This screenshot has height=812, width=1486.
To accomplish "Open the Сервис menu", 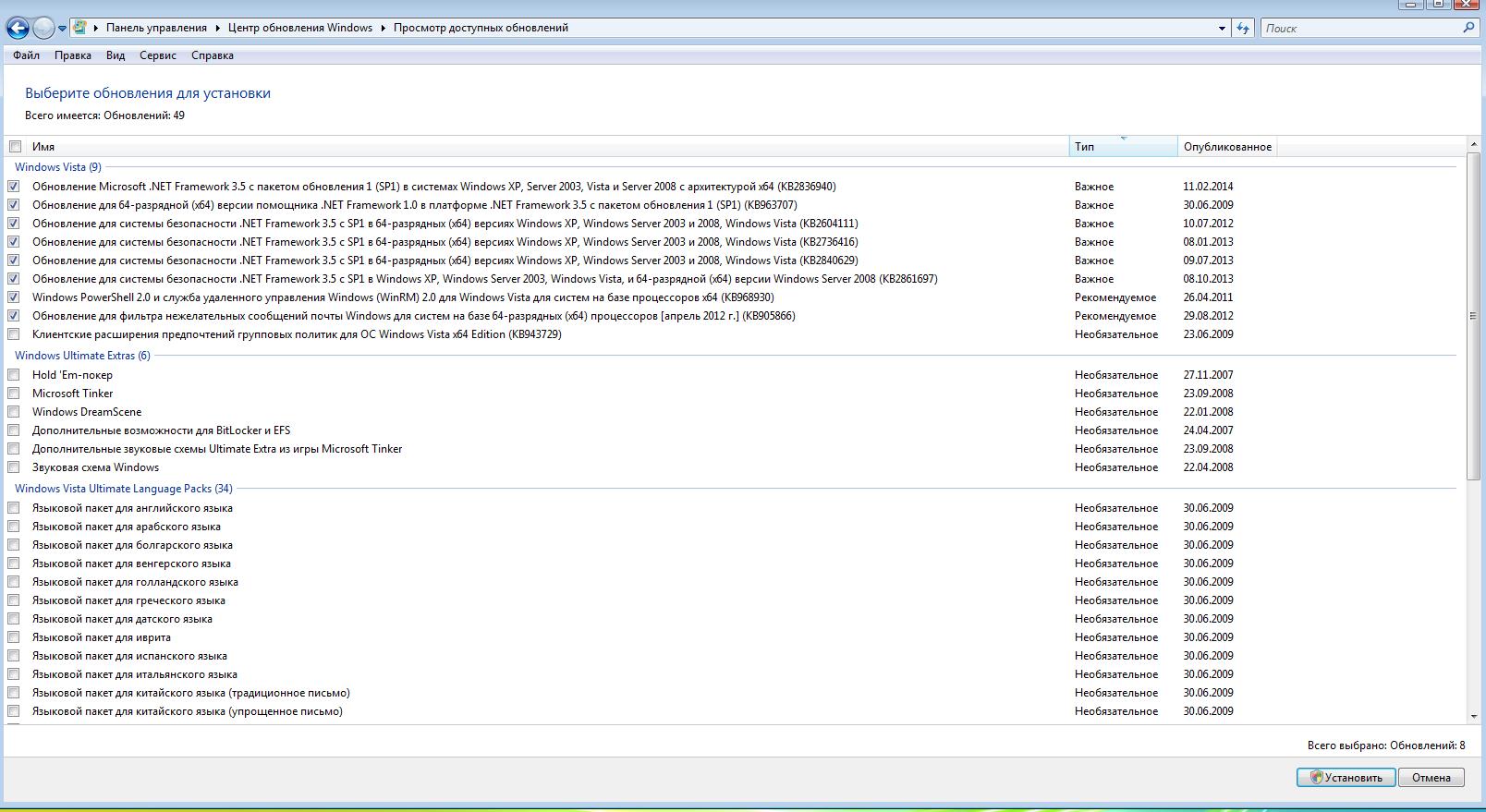I will (x=158, y=55).
